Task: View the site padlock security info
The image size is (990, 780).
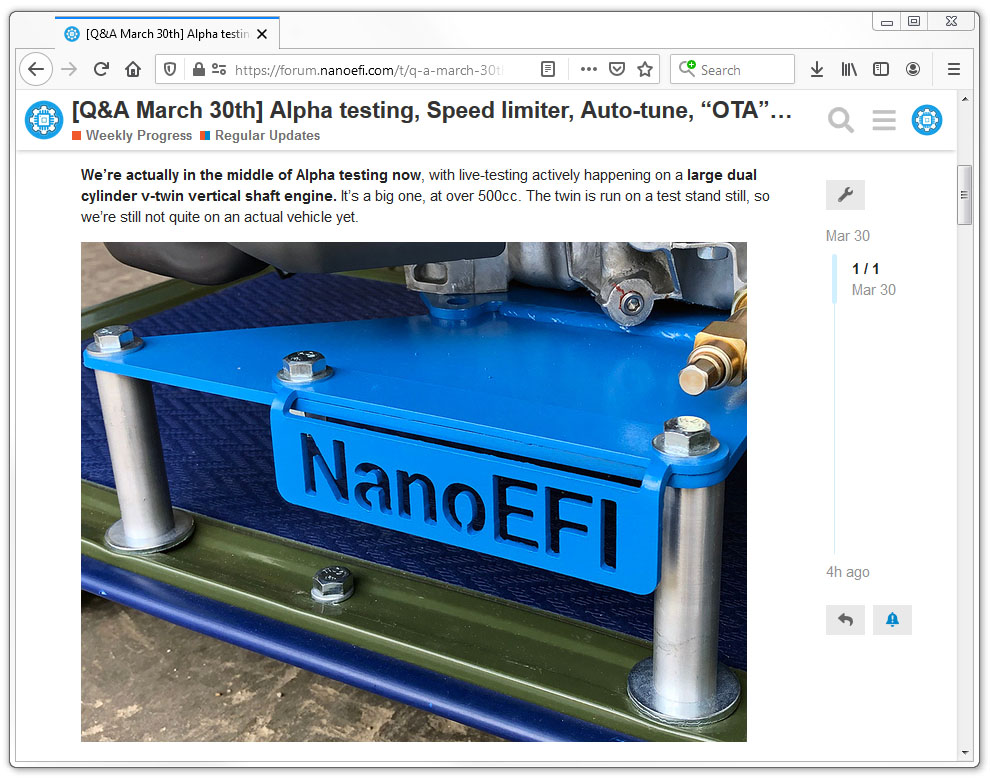Action: [x=198, y=69]
